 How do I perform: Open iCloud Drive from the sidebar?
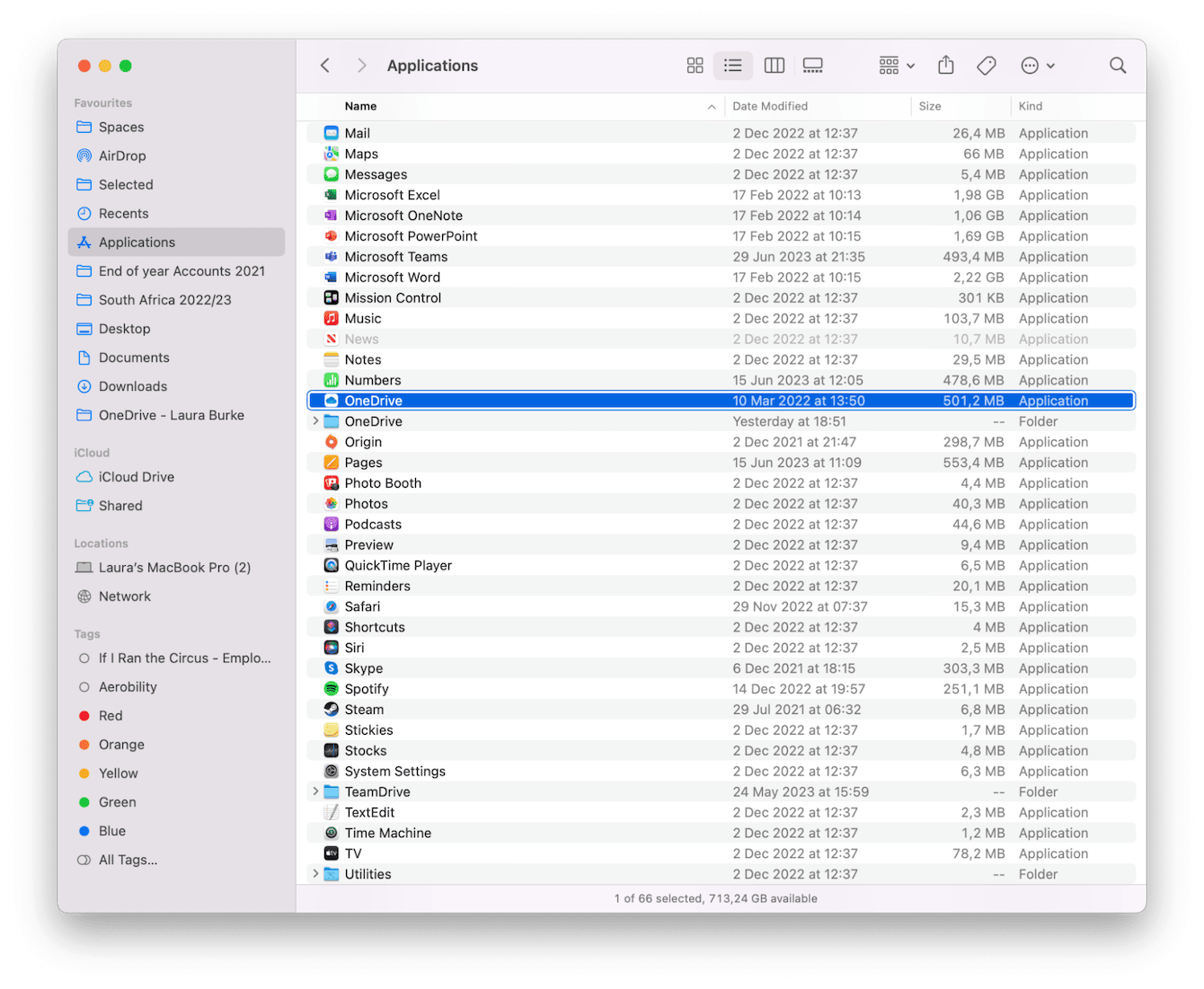(137, 477)
